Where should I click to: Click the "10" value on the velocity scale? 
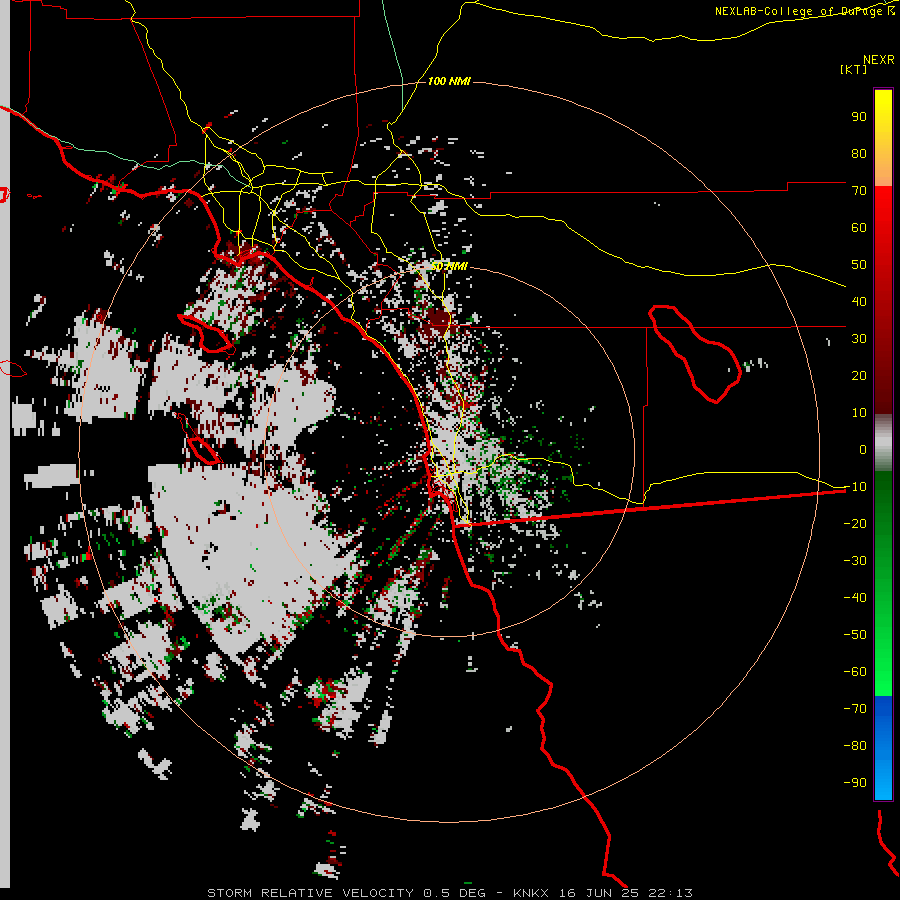click(x=859, y=413)
